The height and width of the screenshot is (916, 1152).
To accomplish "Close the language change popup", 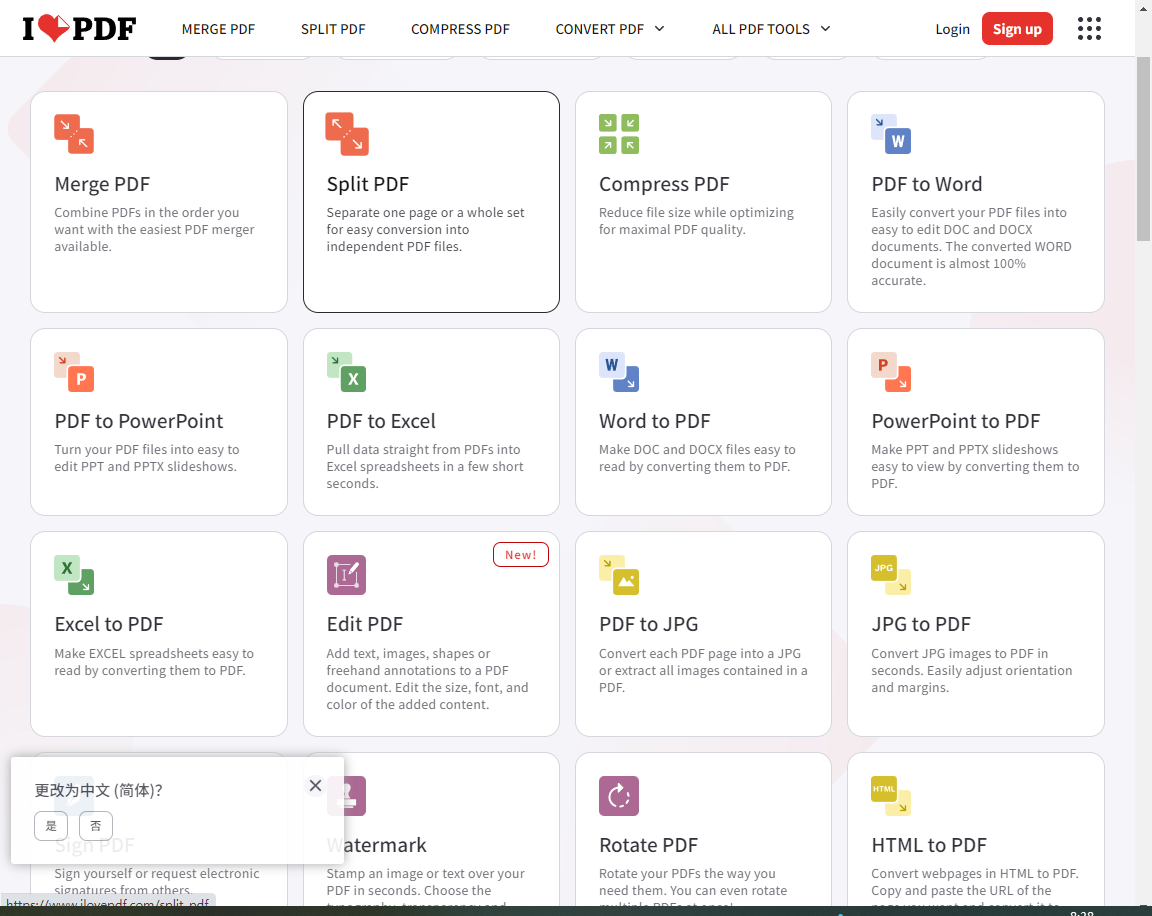I will coord(315,786).
